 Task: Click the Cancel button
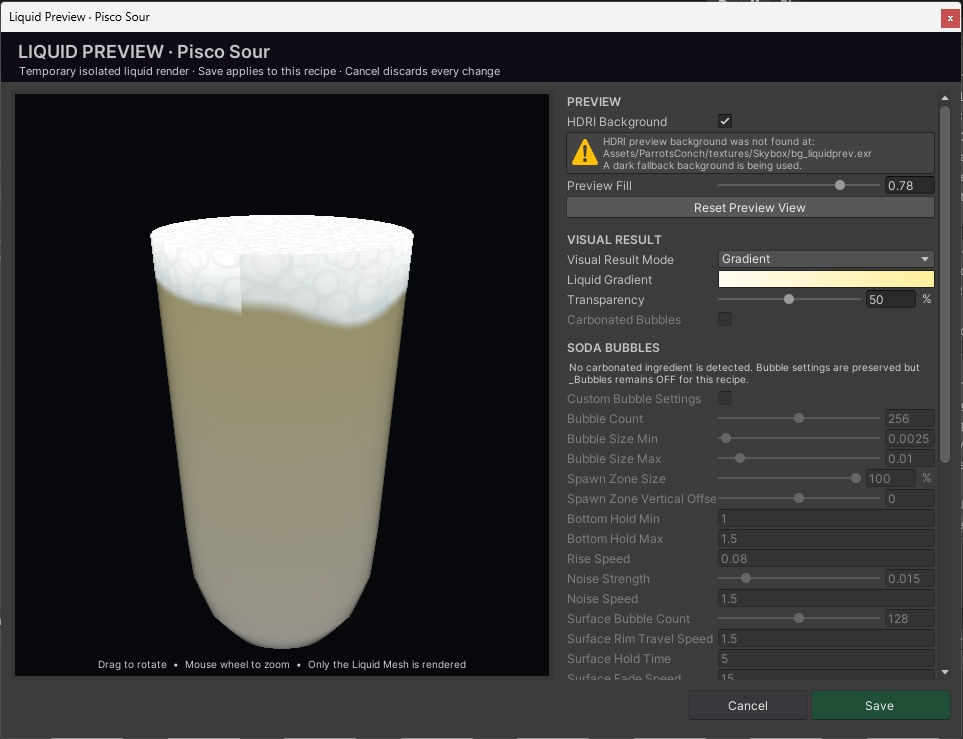(x=747, y=705)
